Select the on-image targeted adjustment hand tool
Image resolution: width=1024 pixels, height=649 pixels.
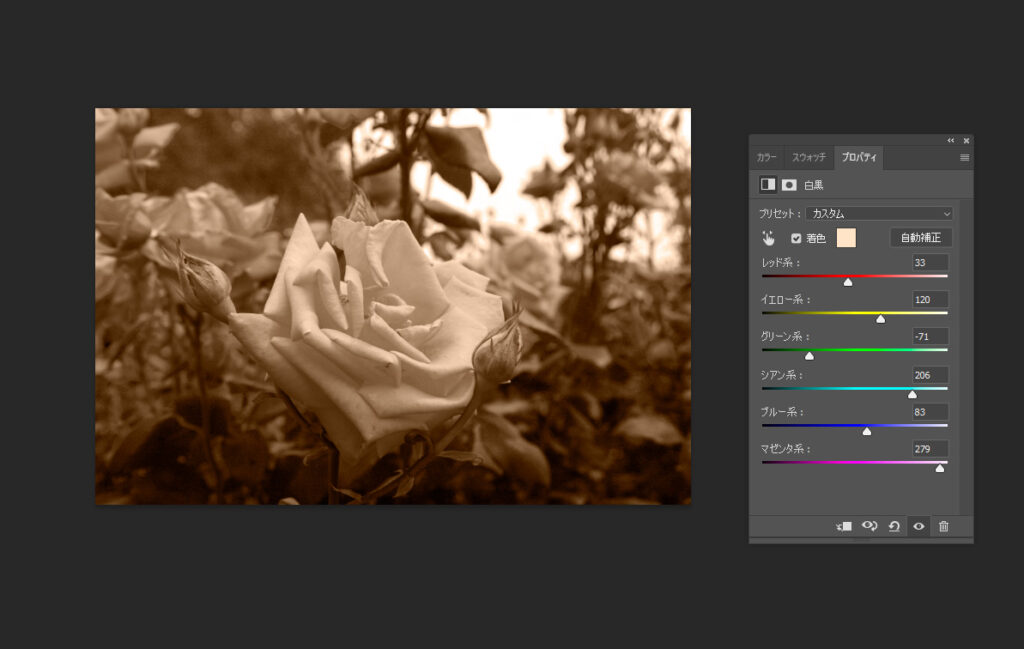[768, 238]
